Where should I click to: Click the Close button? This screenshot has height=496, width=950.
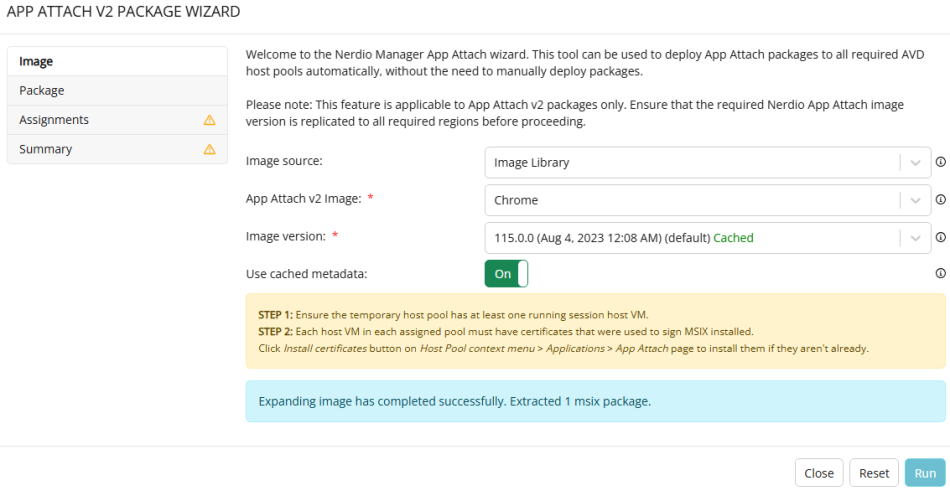tap(819, 473)
